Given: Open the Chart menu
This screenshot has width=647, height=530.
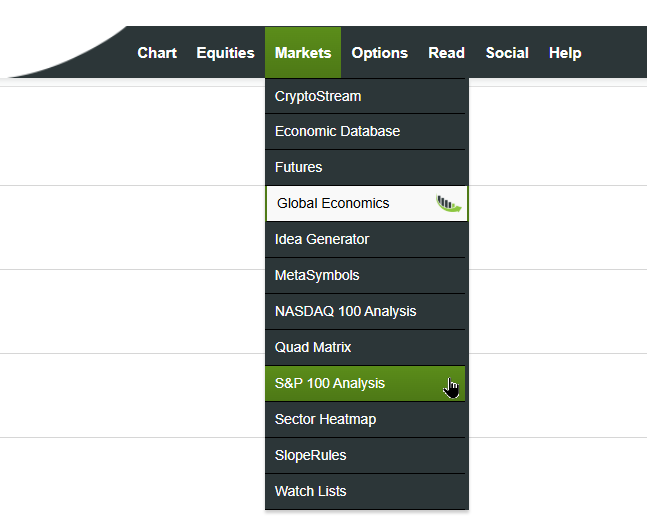Looking at the screenshot, I should (x=157, y=53).
